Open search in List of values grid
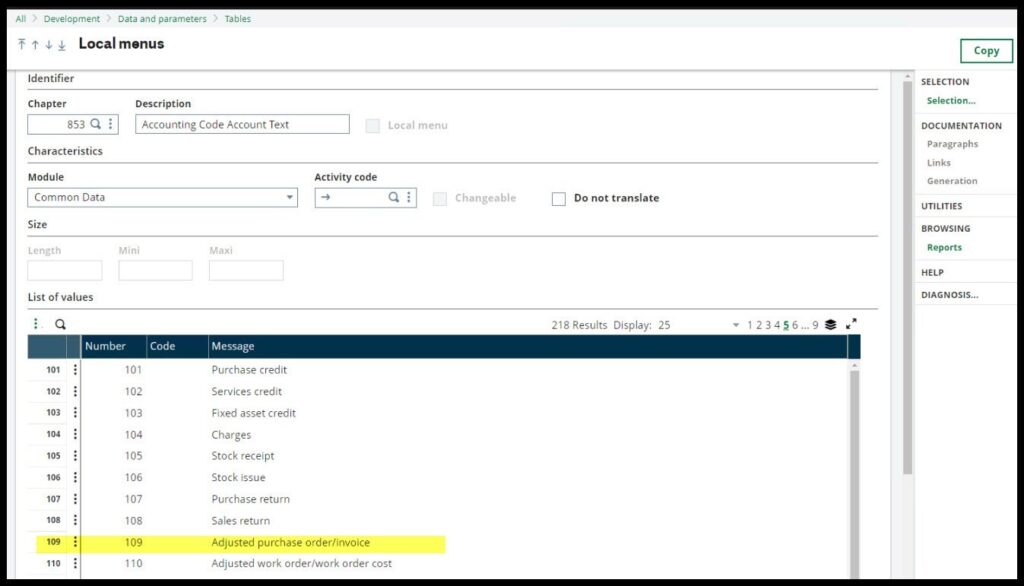Screen dimensions: 1024x586 coord(60,324)
